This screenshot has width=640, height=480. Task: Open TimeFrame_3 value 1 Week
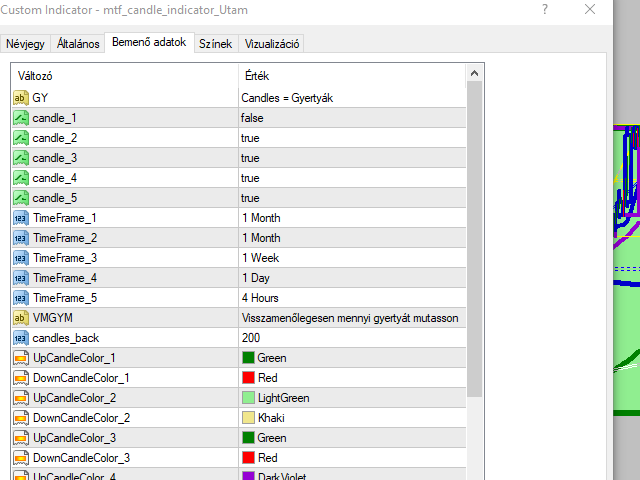click(260, 258)
